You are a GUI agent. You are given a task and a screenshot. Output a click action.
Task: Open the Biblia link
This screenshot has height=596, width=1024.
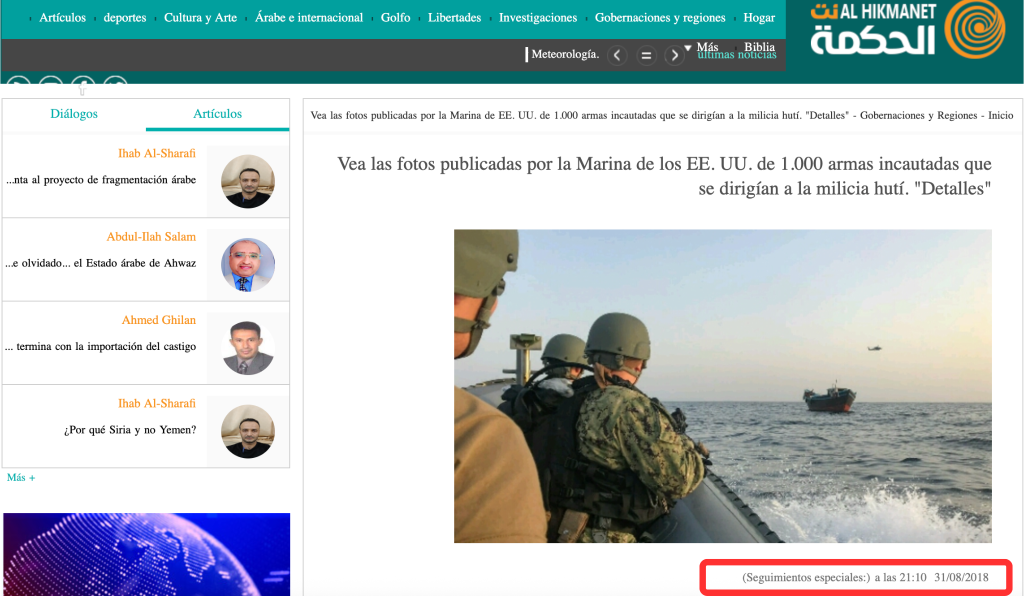760,47
